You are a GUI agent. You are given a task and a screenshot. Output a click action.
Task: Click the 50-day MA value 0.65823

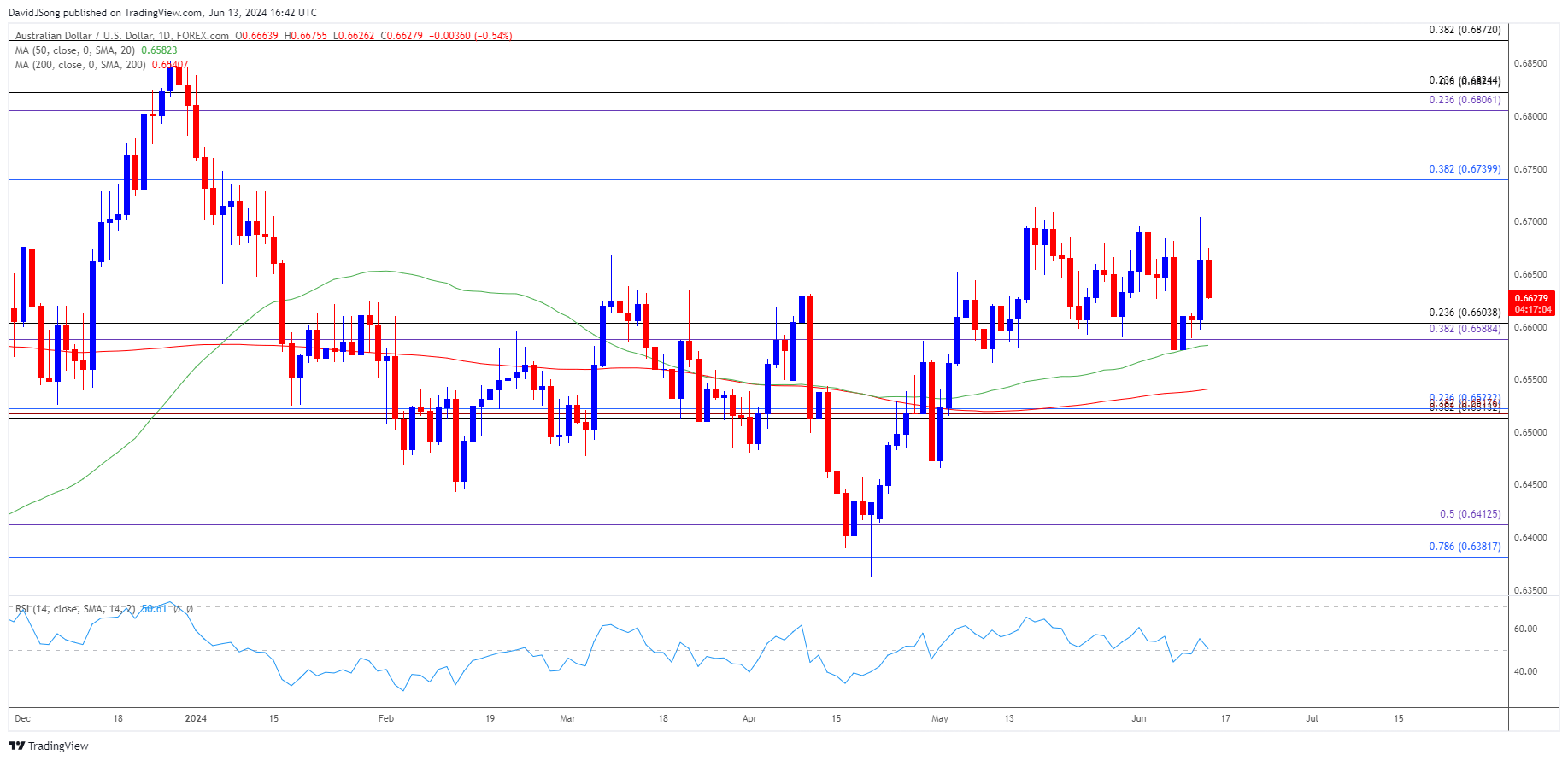pyautogui.click(x=159, y=50)
